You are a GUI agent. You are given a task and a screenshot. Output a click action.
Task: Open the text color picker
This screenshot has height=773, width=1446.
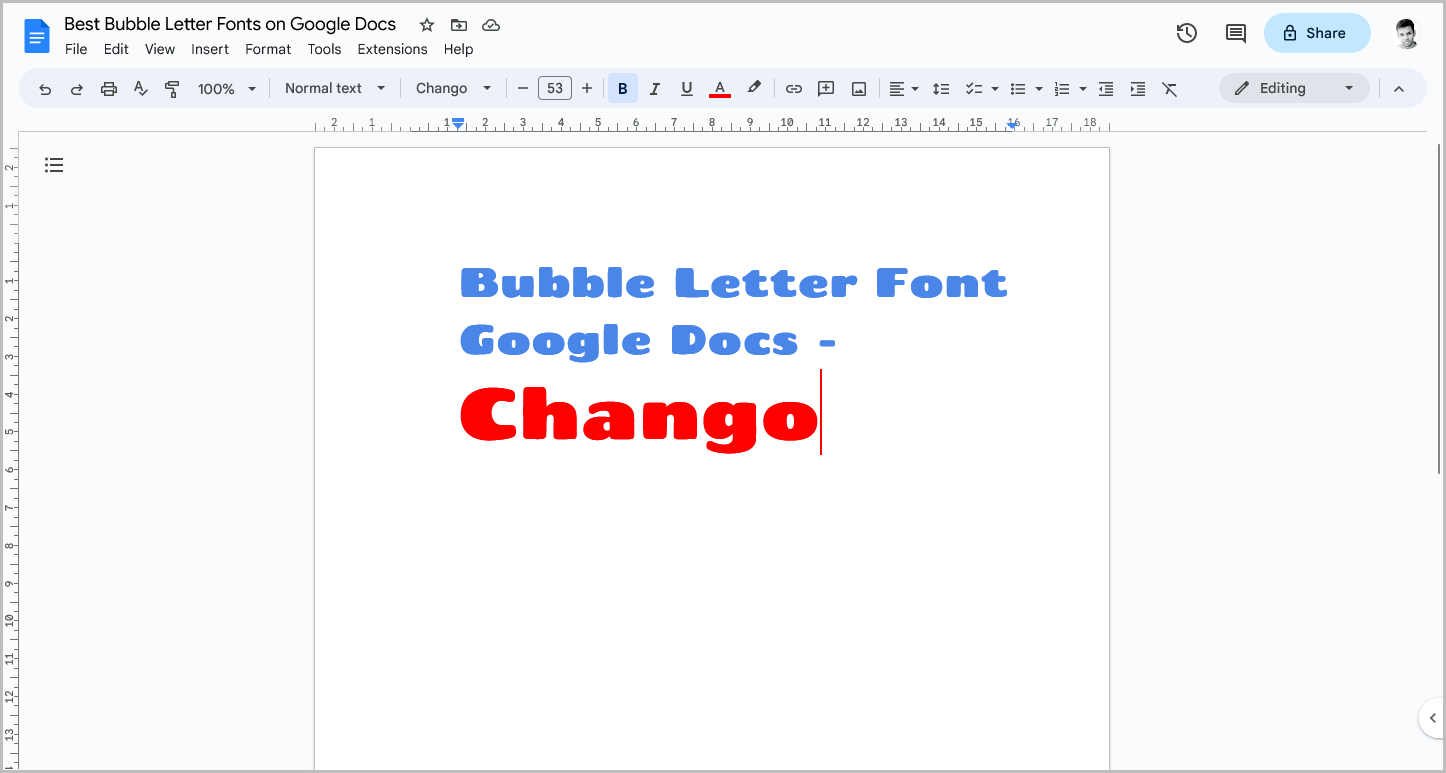click(x=719, y=88)
